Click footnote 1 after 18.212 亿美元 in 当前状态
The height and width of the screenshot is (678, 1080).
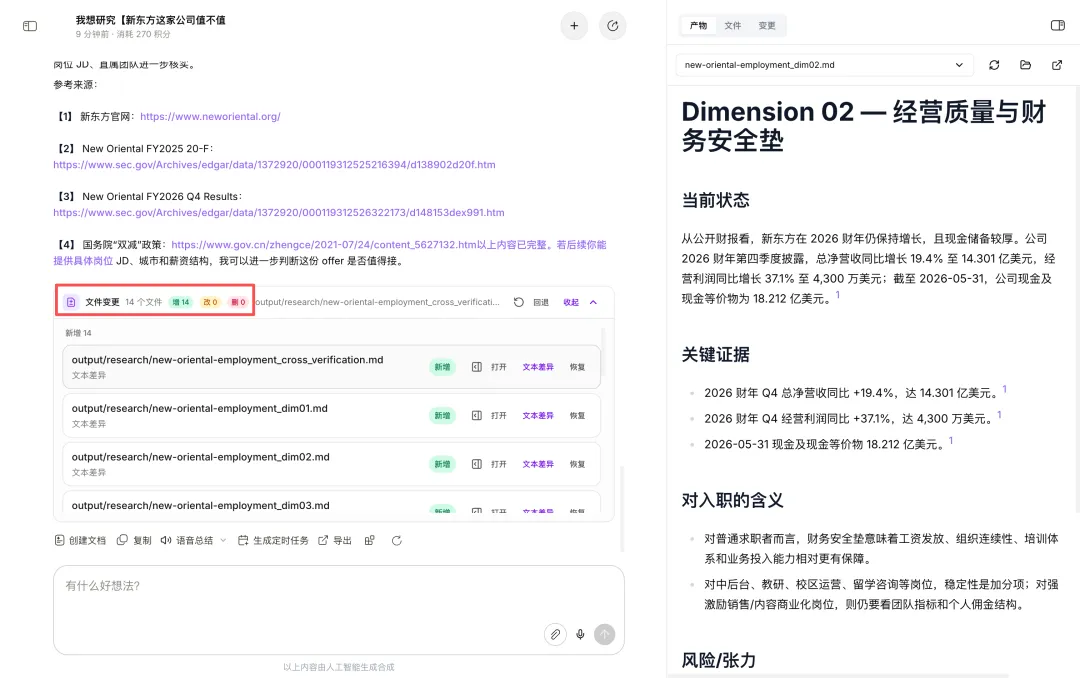[x=838, y=295]
